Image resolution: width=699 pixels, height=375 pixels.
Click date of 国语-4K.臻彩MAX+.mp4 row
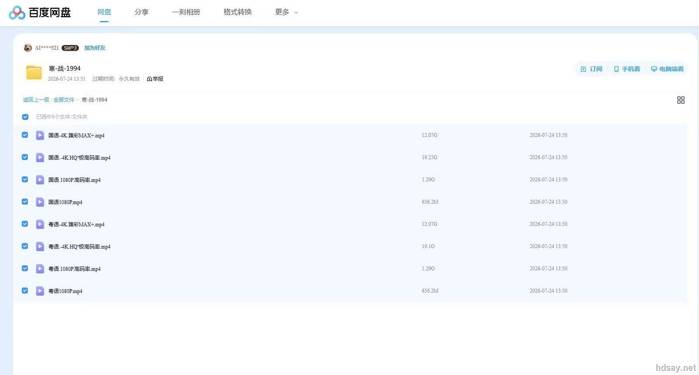pos(548,135)
